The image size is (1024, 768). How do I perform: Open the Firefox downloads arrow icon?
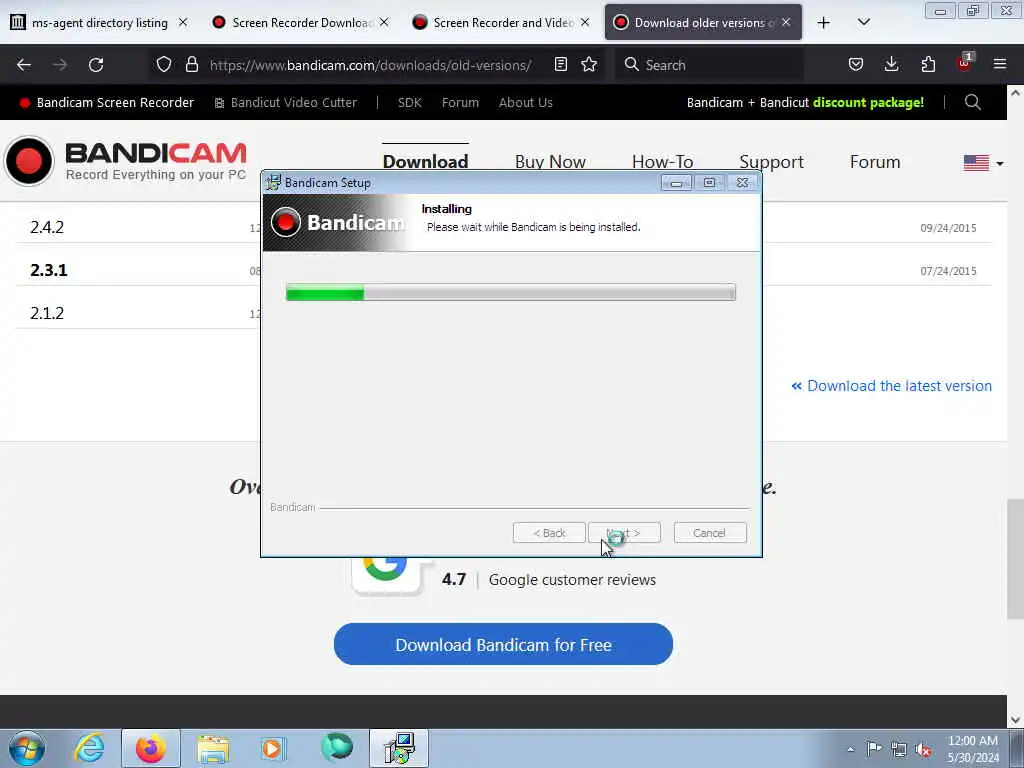pyautogui.click(x=891, y=65)
